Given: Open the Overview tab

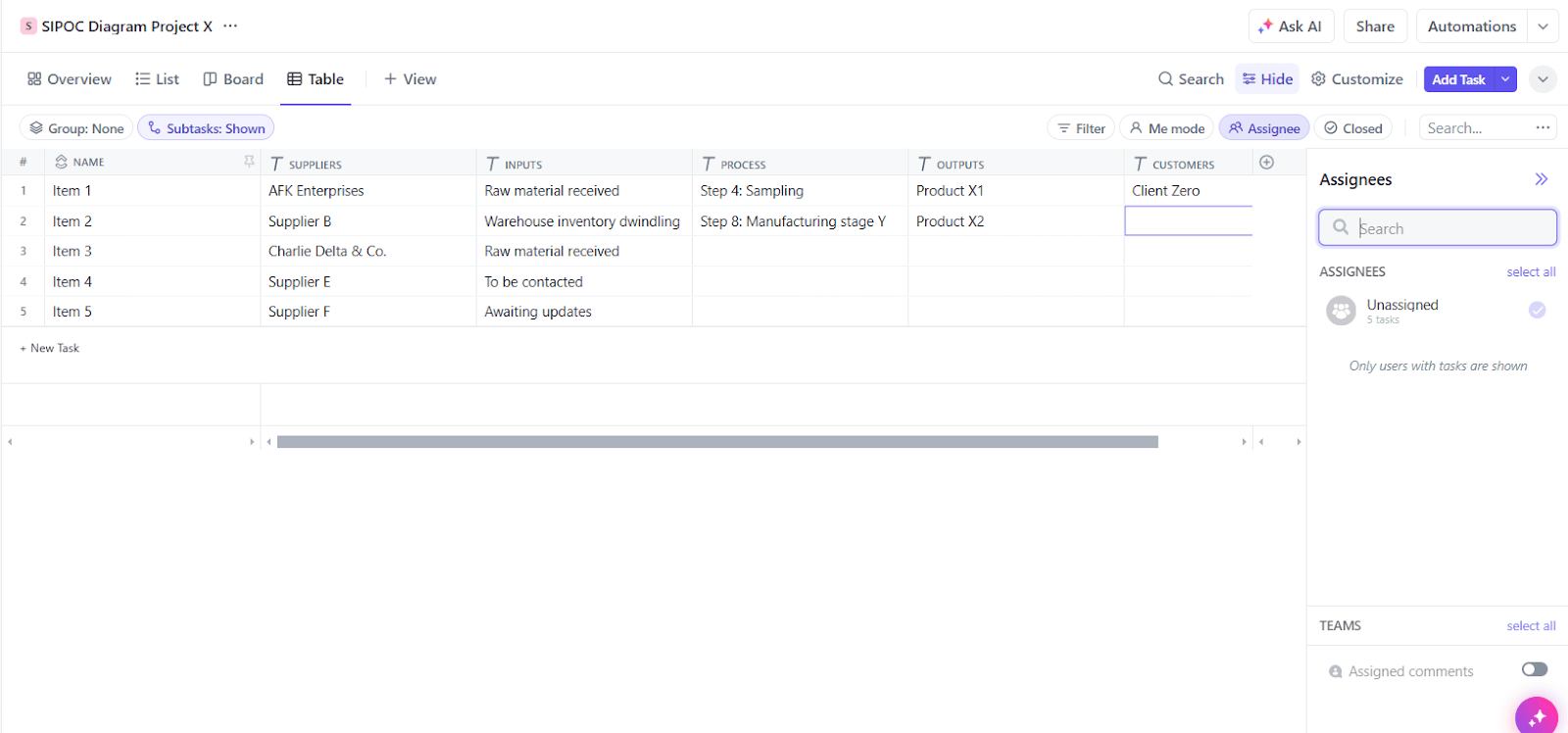Looking at the screenshot, I should pyautogui.click(x=70, y=79).
